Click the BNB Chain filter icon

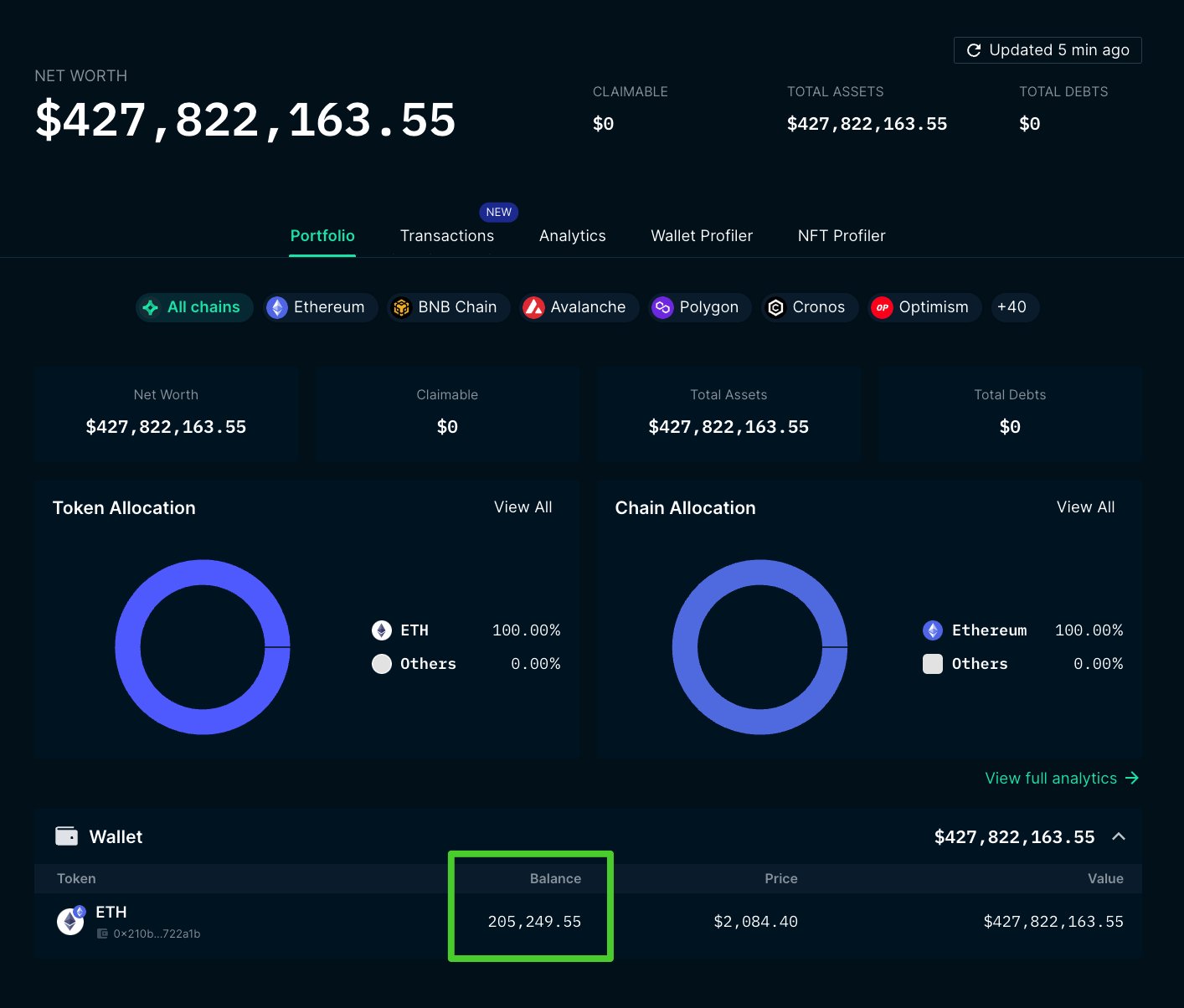point(402,307)
